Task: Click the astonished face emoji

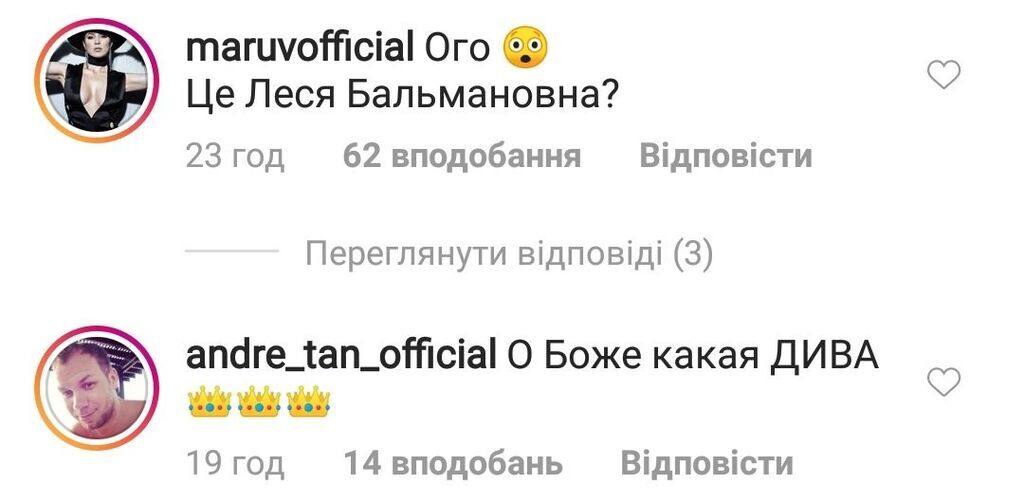Action: [526, 48]
